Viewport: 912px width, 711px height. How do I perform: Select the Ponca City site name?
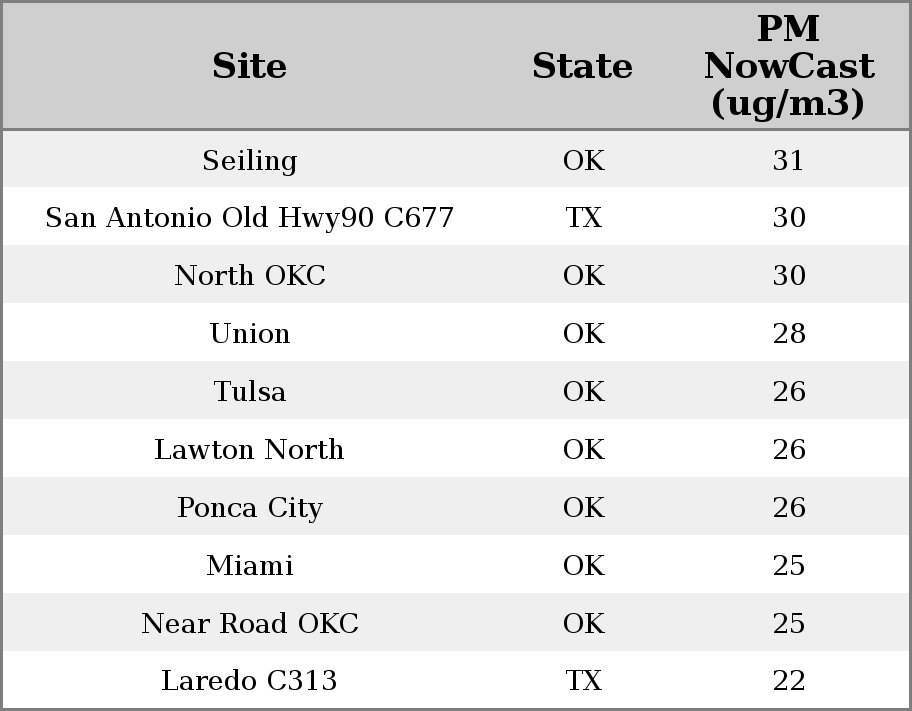pos(249,508)
